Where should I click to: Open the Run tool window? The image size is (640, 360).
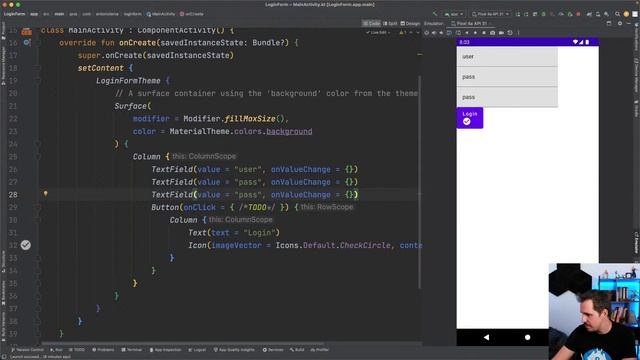(56, 350)
